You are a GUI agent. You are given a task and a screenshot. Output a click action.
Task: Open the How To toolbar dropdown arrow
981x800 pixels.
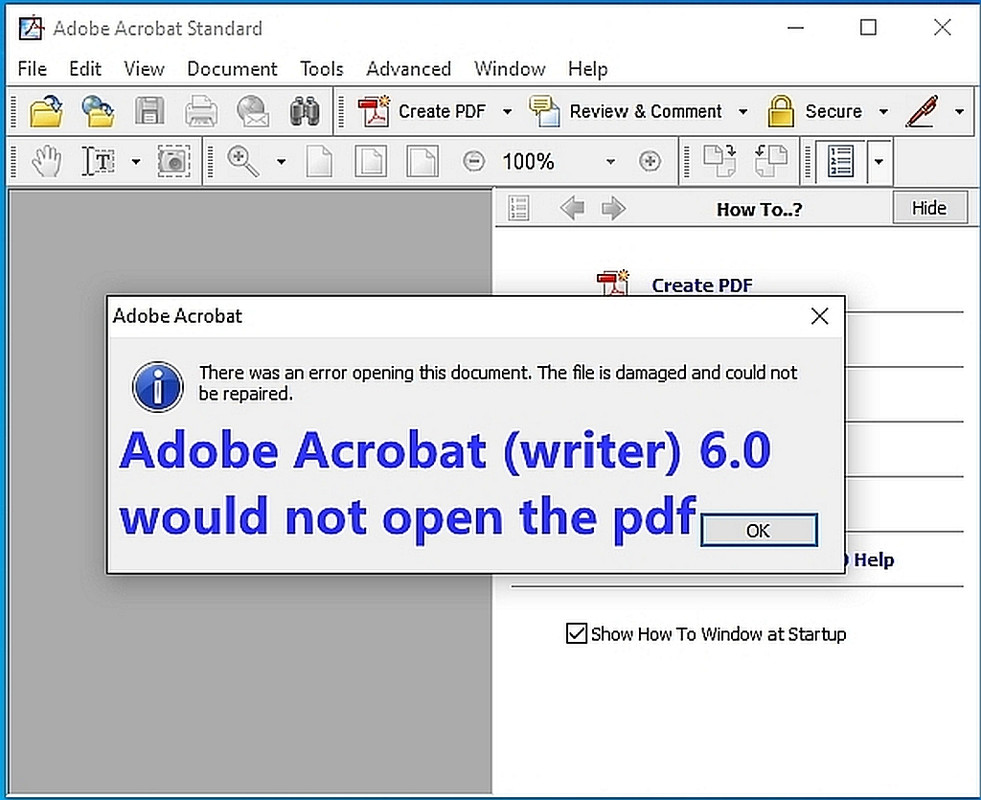[x=879, y=161]
